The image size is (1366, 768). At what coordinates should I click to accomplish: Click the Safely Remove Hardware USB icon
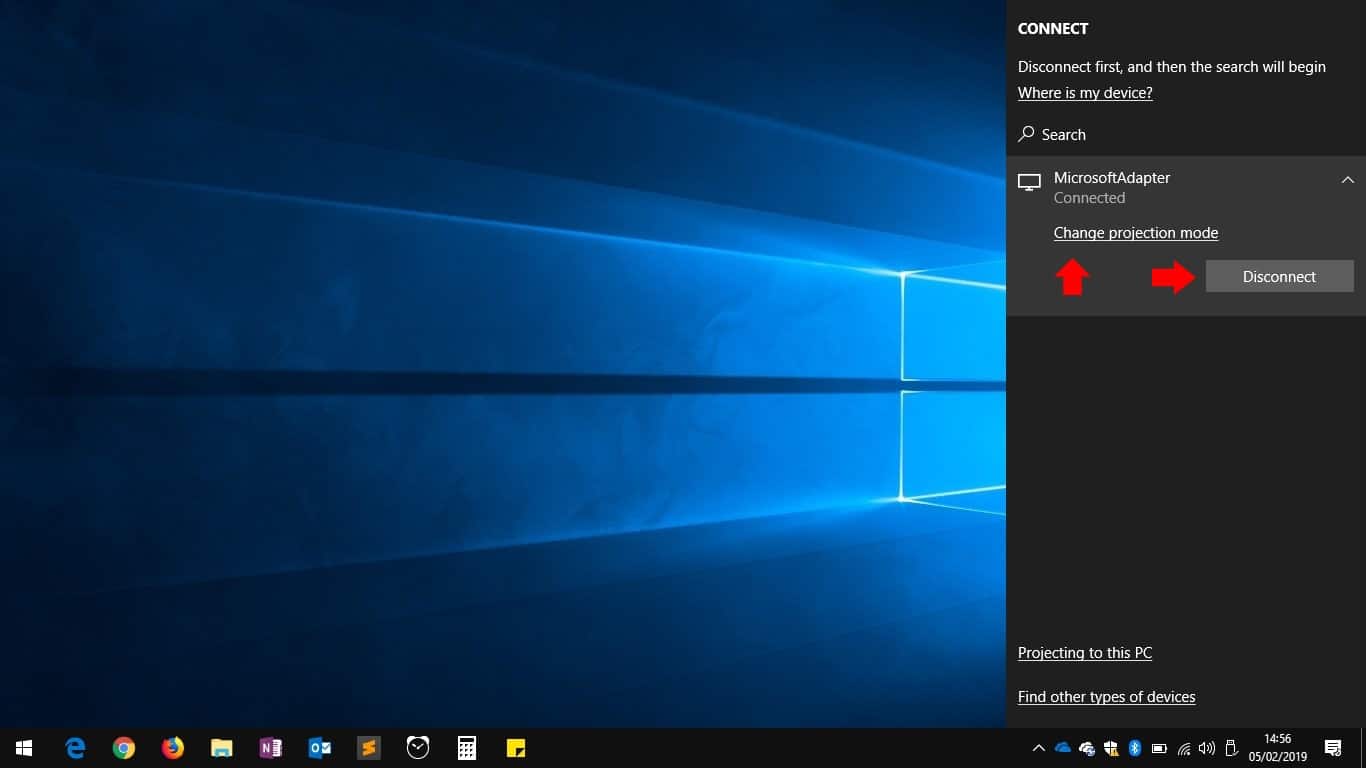tap(1232, 748)
